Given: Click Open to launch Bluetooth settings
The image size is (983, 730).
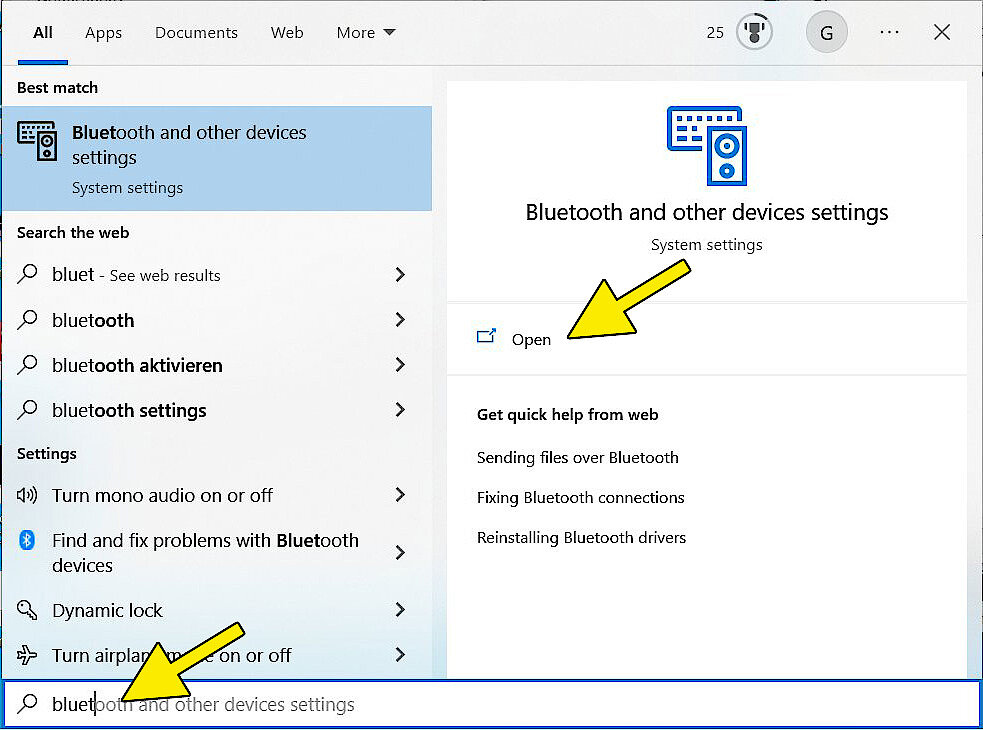Looking at the screenshot, I should point(531,339).
